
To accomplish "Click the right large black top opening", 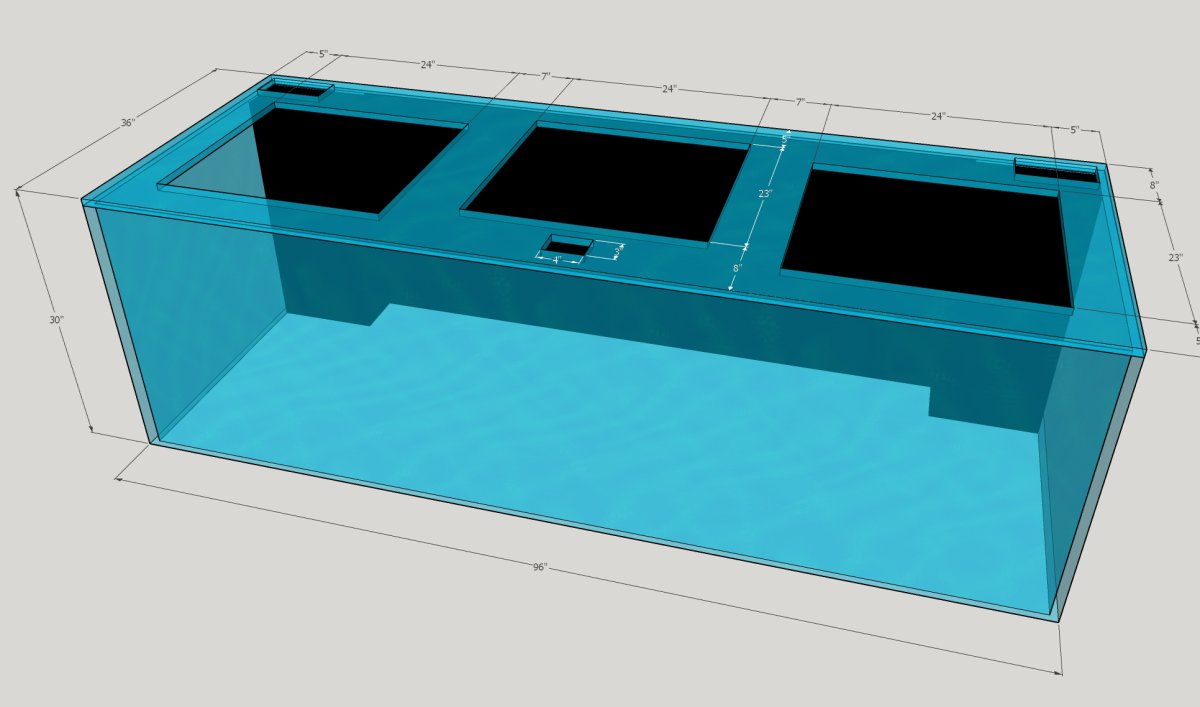I will 930,235.
